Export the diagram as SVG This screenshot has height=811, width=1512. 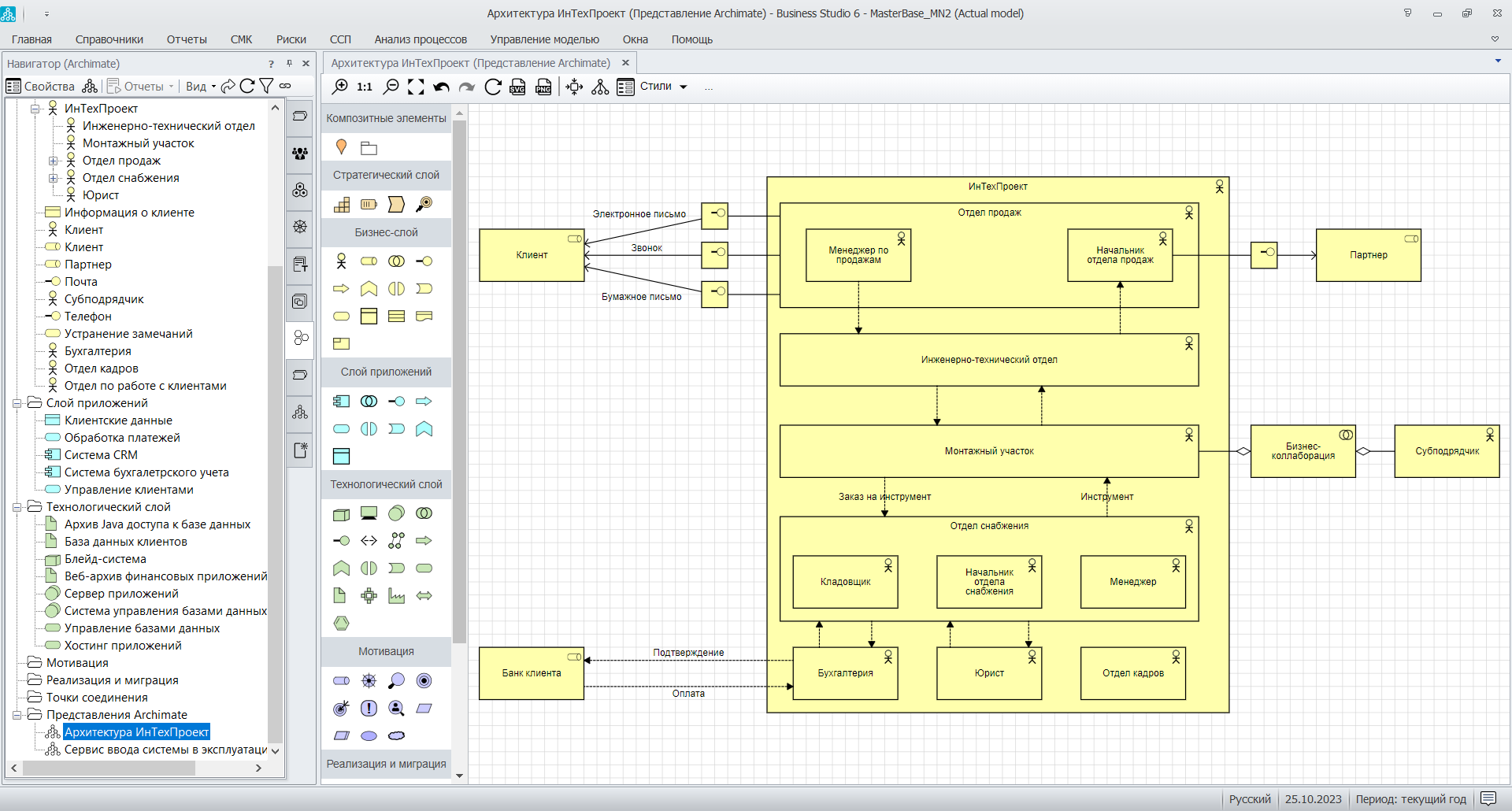point(517,87)
